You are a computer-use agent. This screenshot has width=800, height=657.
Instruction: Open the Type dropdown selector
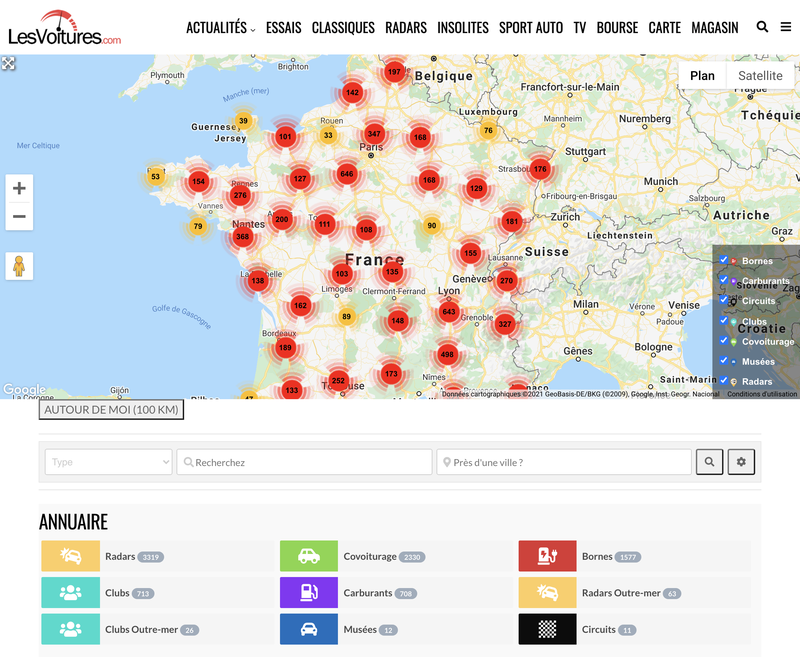[109, 462]
